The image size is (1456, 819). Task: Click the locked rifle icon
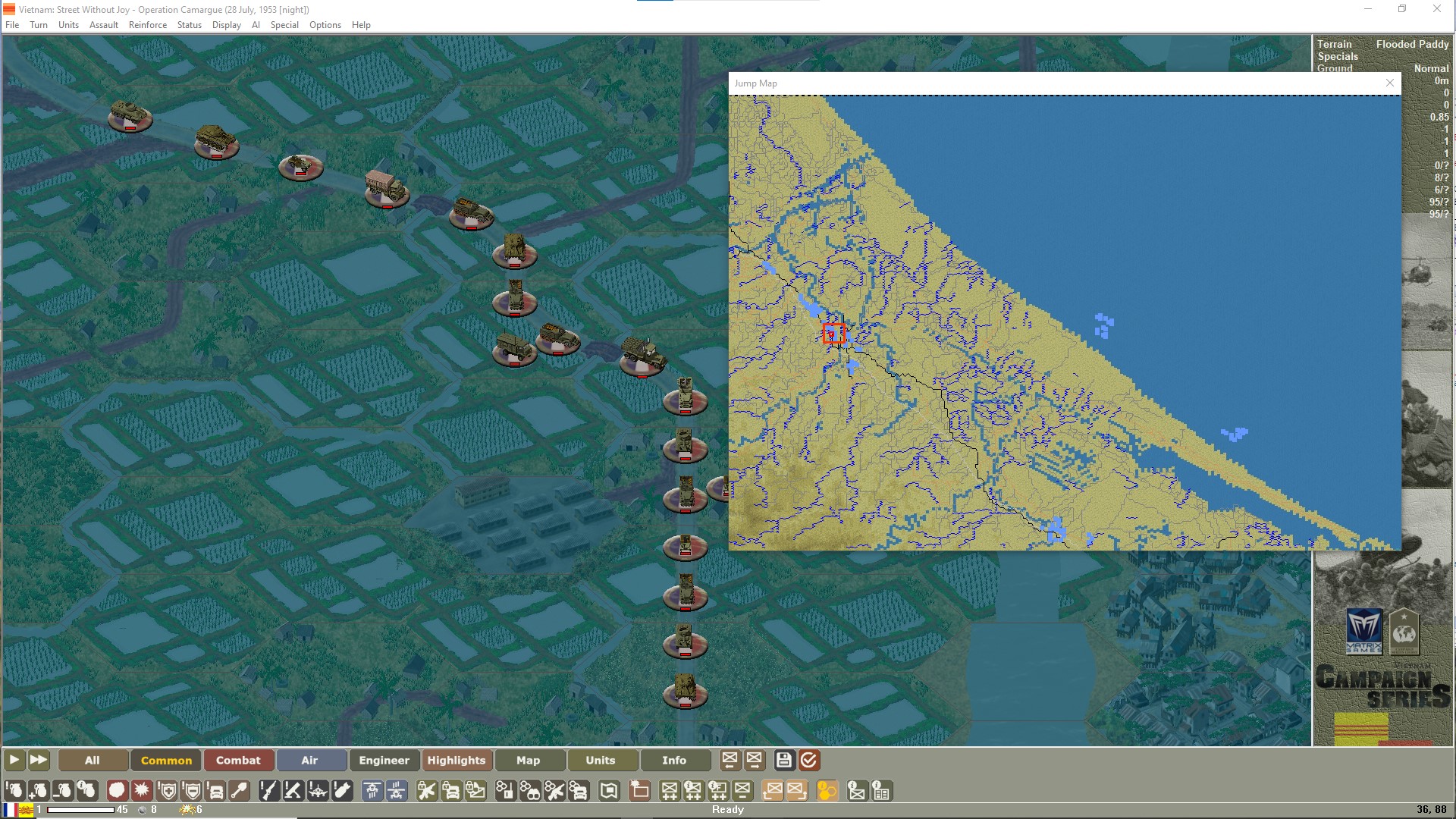coord(427,791)
